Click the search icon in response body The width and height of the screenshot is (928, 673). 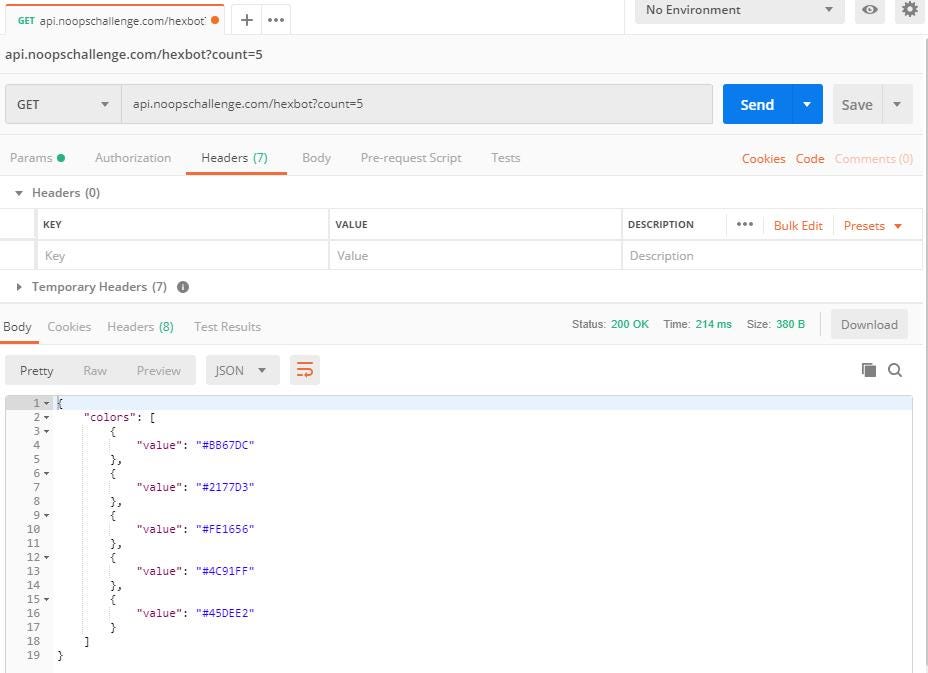pos(895,370)
